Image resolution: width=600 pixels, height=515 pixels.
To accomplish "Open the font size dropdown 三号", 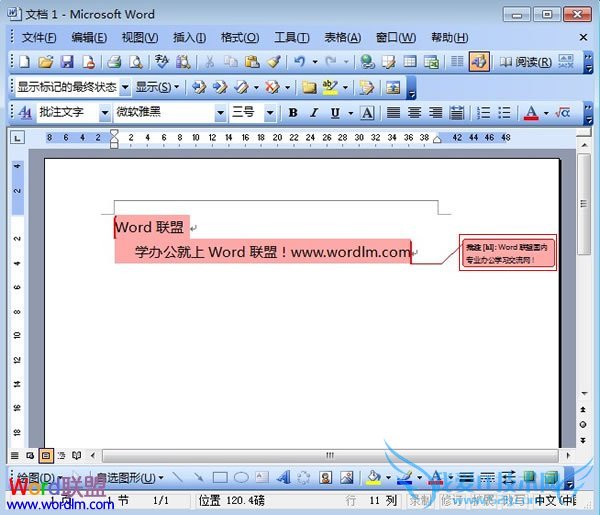I will tap(270, 113).
